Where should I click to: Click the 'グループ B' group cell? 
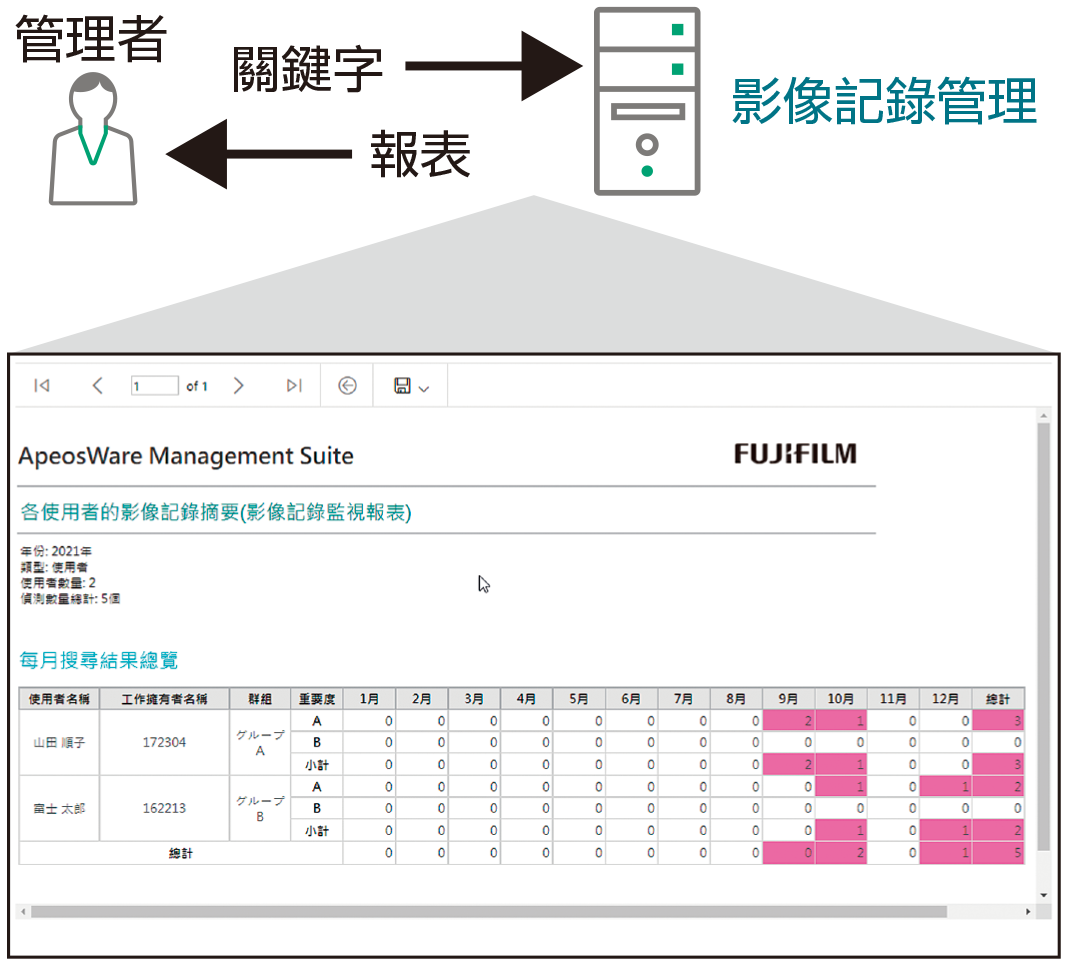[x=260, y=809]
